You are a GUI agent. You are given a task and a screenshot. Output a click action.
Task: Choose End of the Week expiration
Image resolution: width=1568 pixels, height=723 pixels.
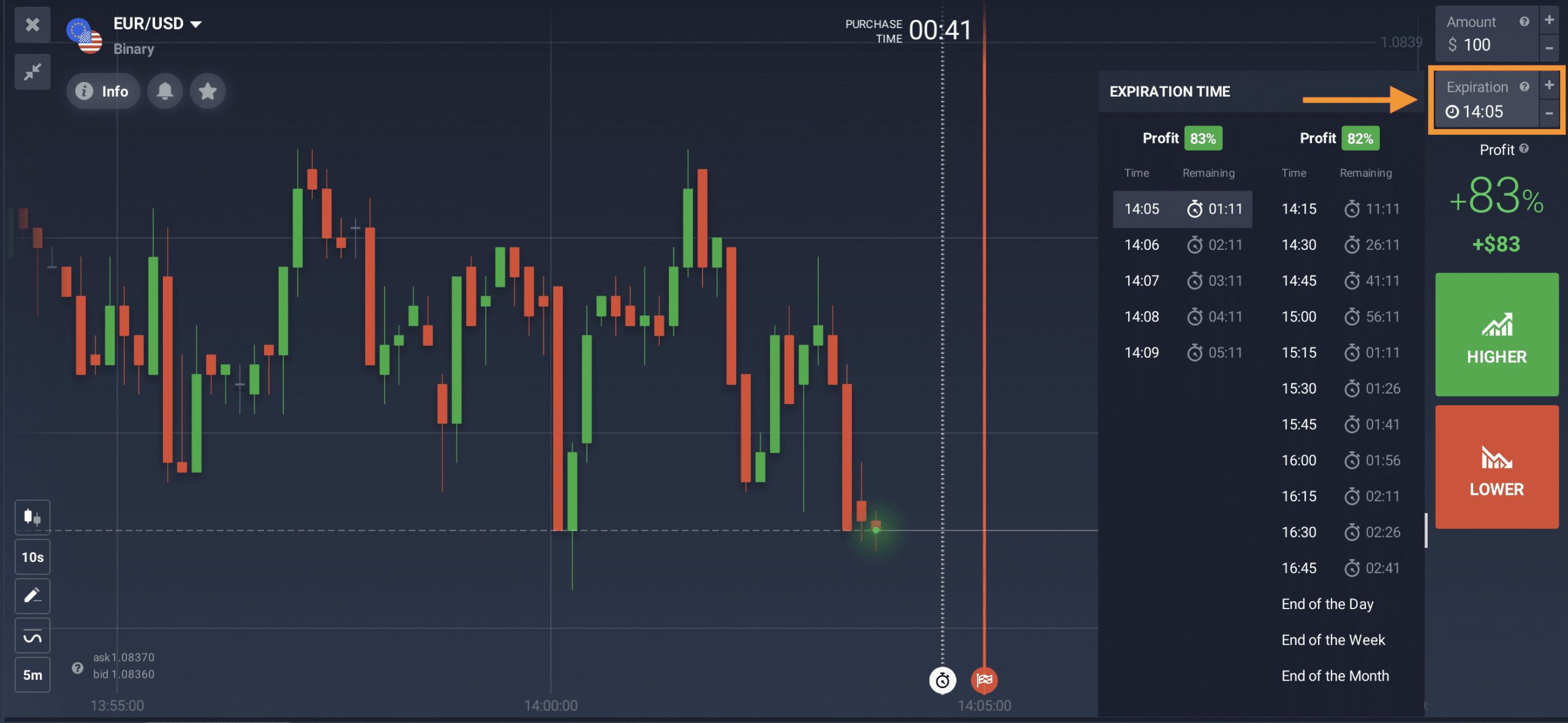click(1333, 640)
